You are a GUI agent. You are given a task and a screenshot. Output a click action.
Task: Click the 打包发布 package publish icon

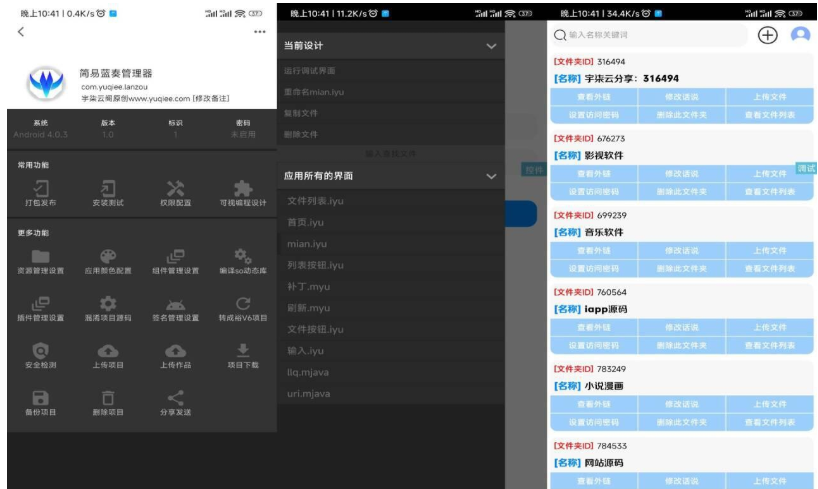tap(40, 188)
